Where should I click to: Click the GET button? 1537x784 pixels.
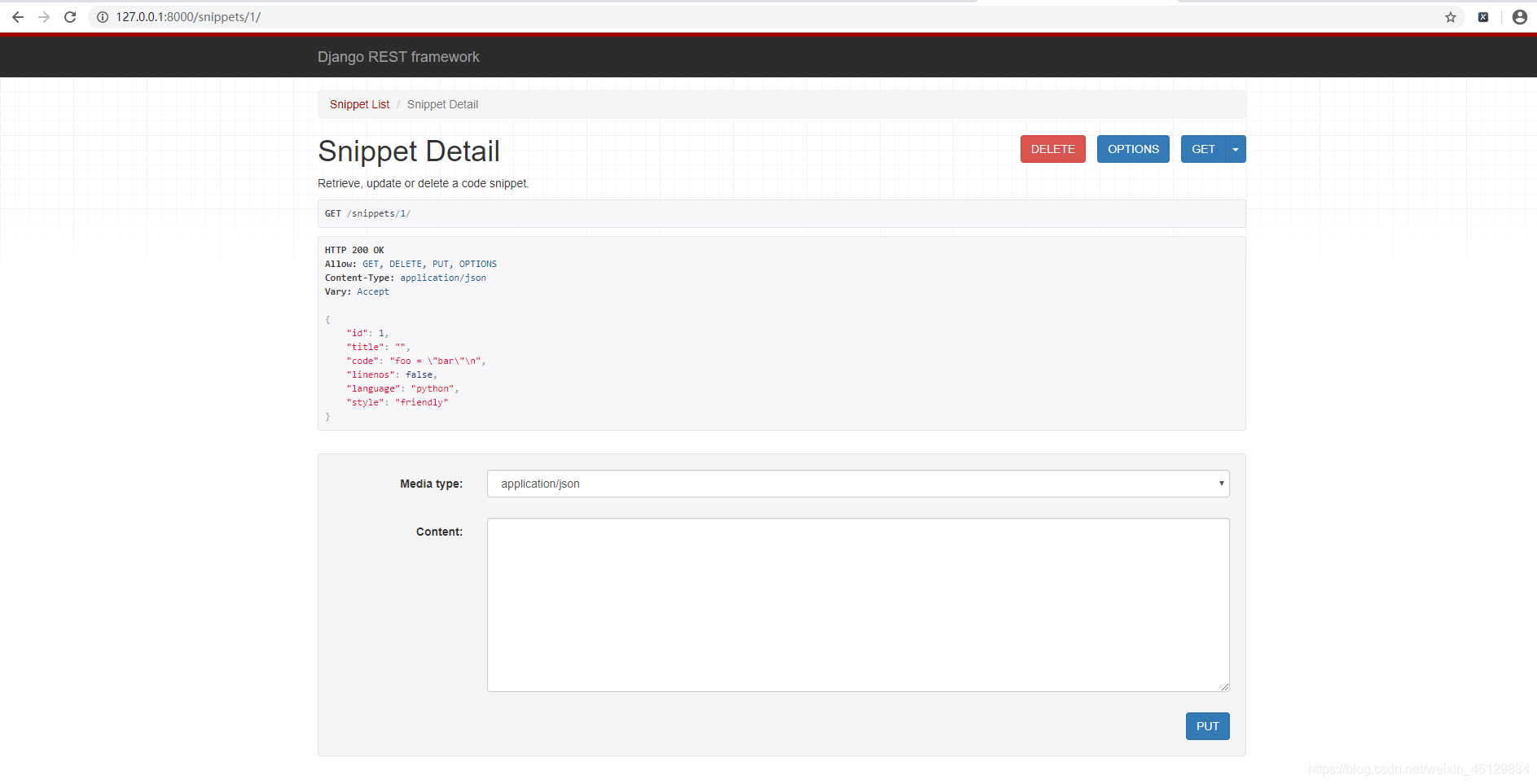[1203, 149]
